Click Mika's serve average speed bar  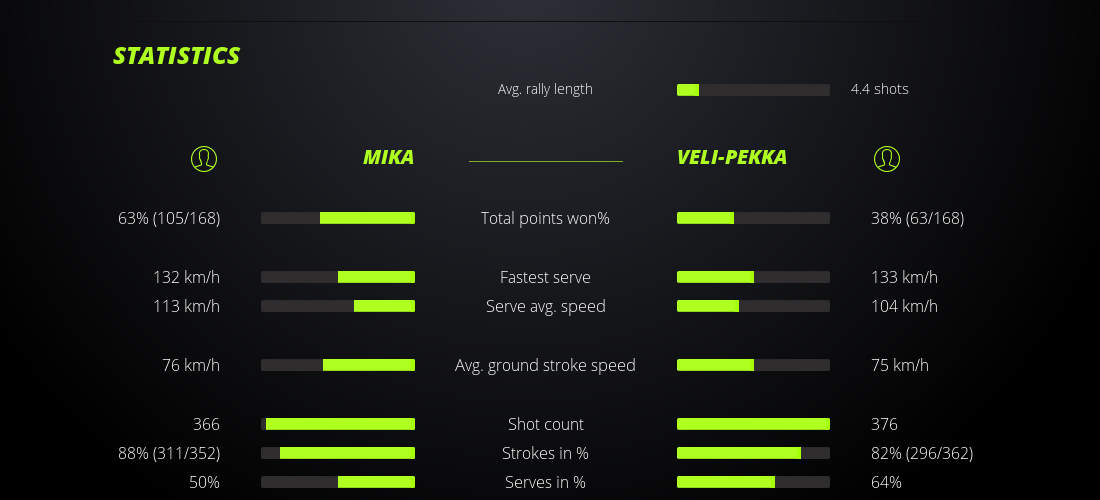click(x=338, y=306)
